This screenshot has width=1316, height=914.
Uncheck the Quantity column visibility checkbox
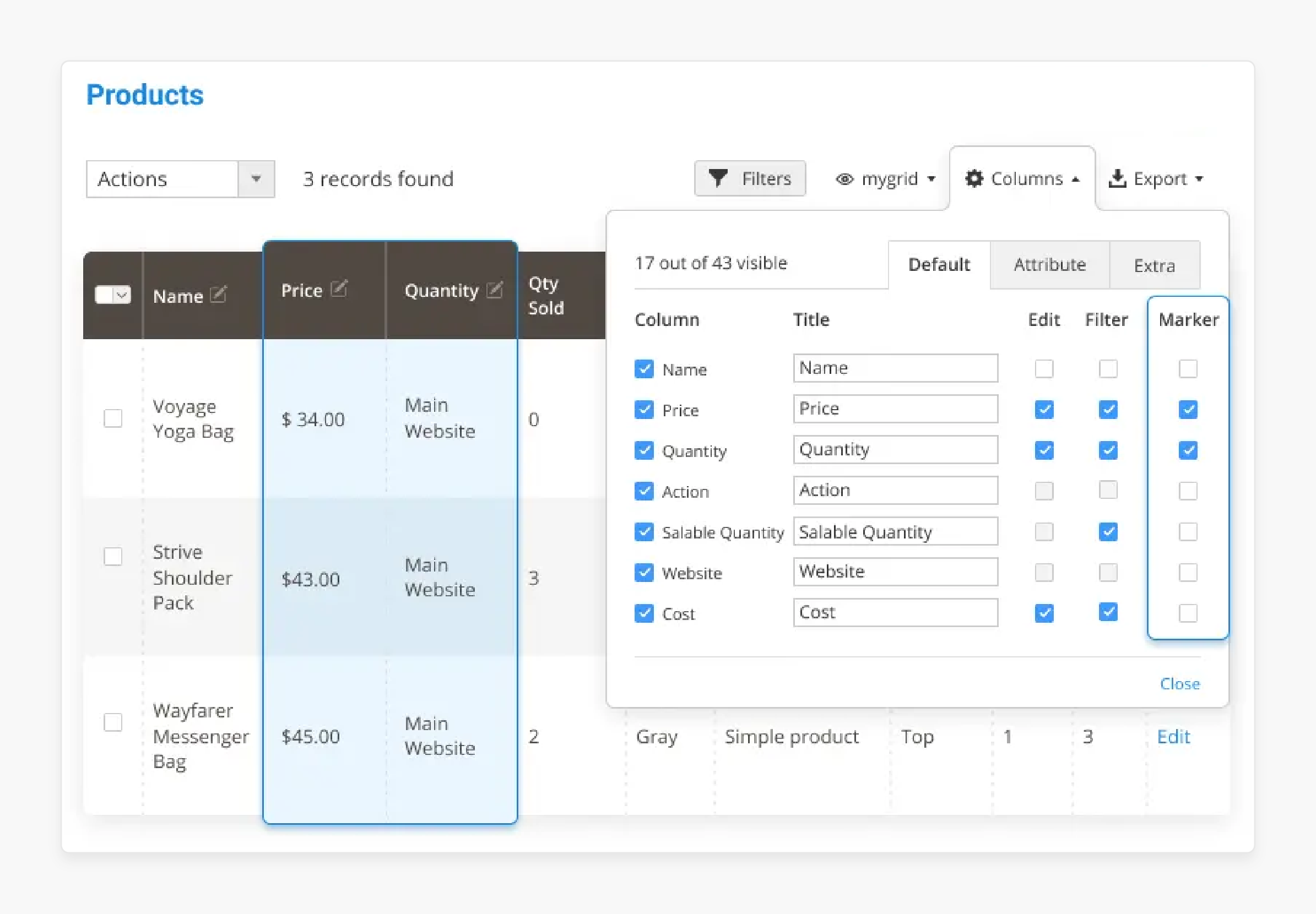(x=644, y=450)
